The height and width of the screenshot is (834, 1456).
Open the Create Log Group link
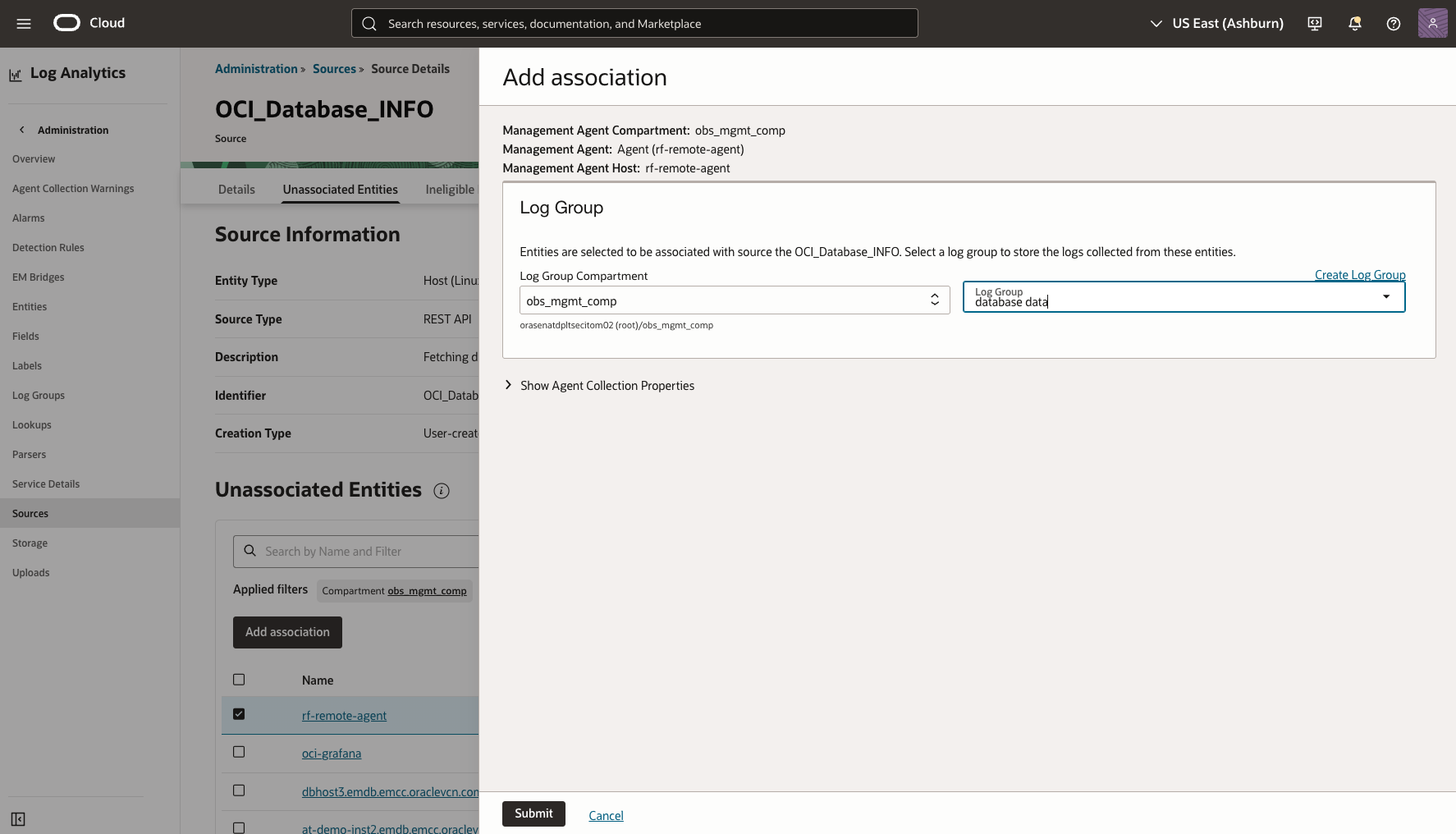1359,274
